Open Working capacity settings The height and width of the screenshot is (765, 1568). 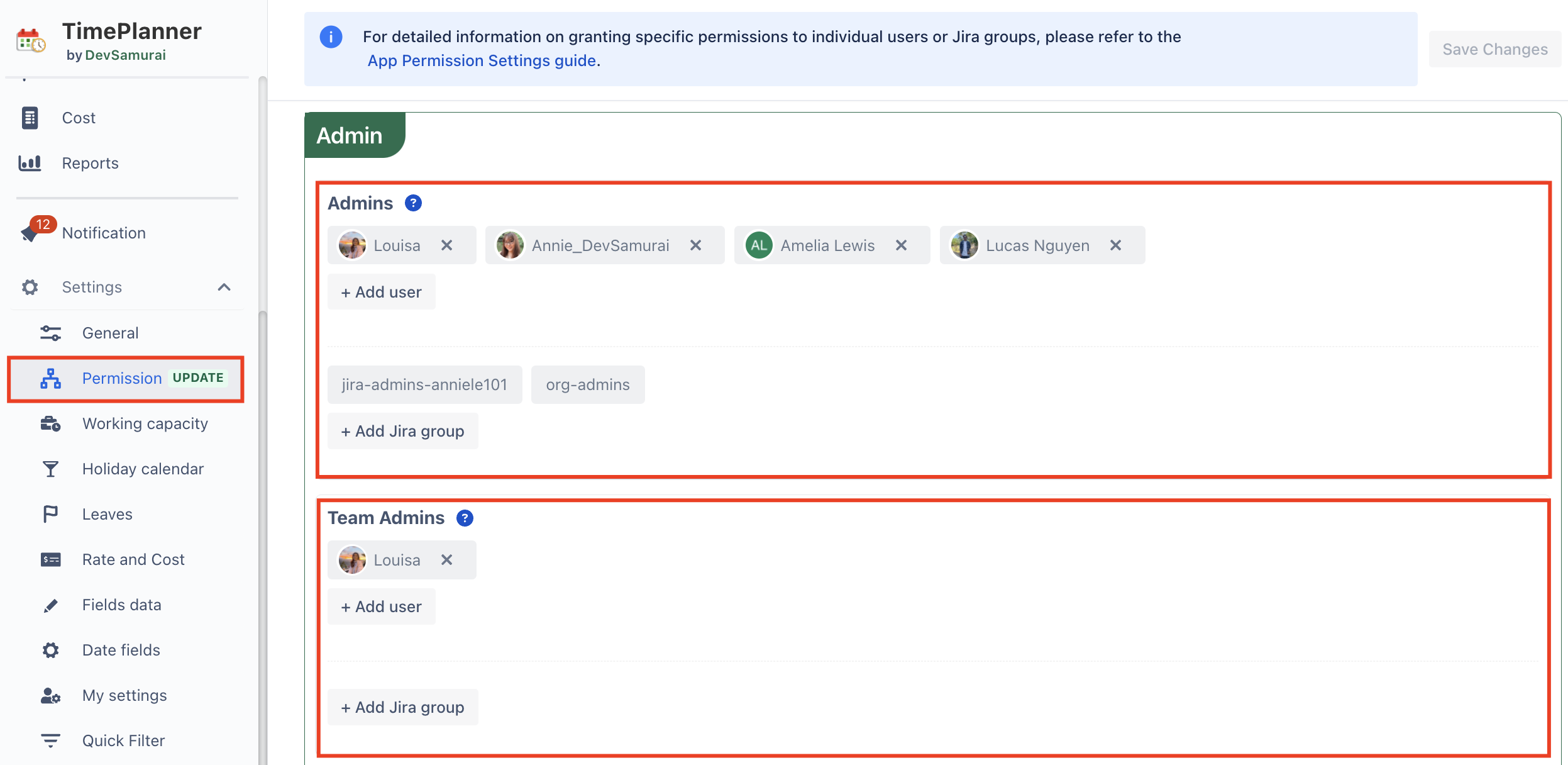pos(145,423)
